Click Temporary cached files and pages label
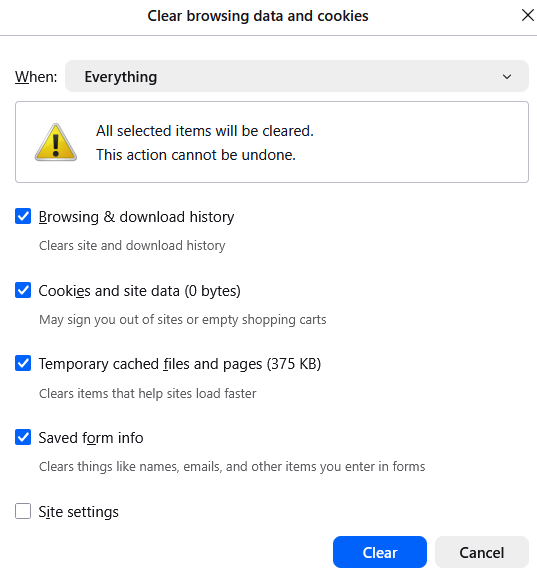The height and width of the screenshot is (581, 537). pyautogui.click(x=180, y=364)
